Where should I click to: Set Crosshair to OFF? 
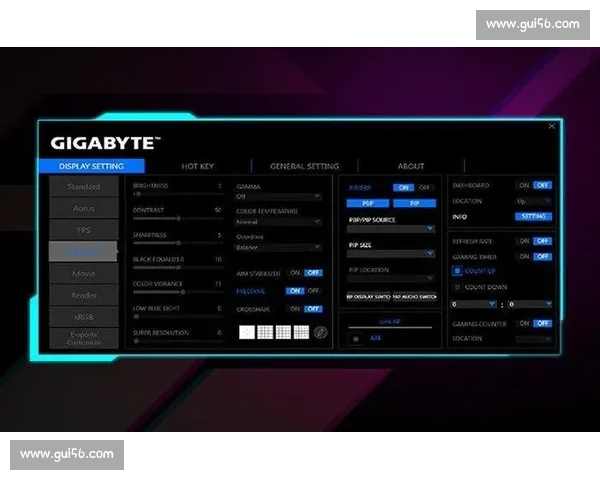[313, 309]
